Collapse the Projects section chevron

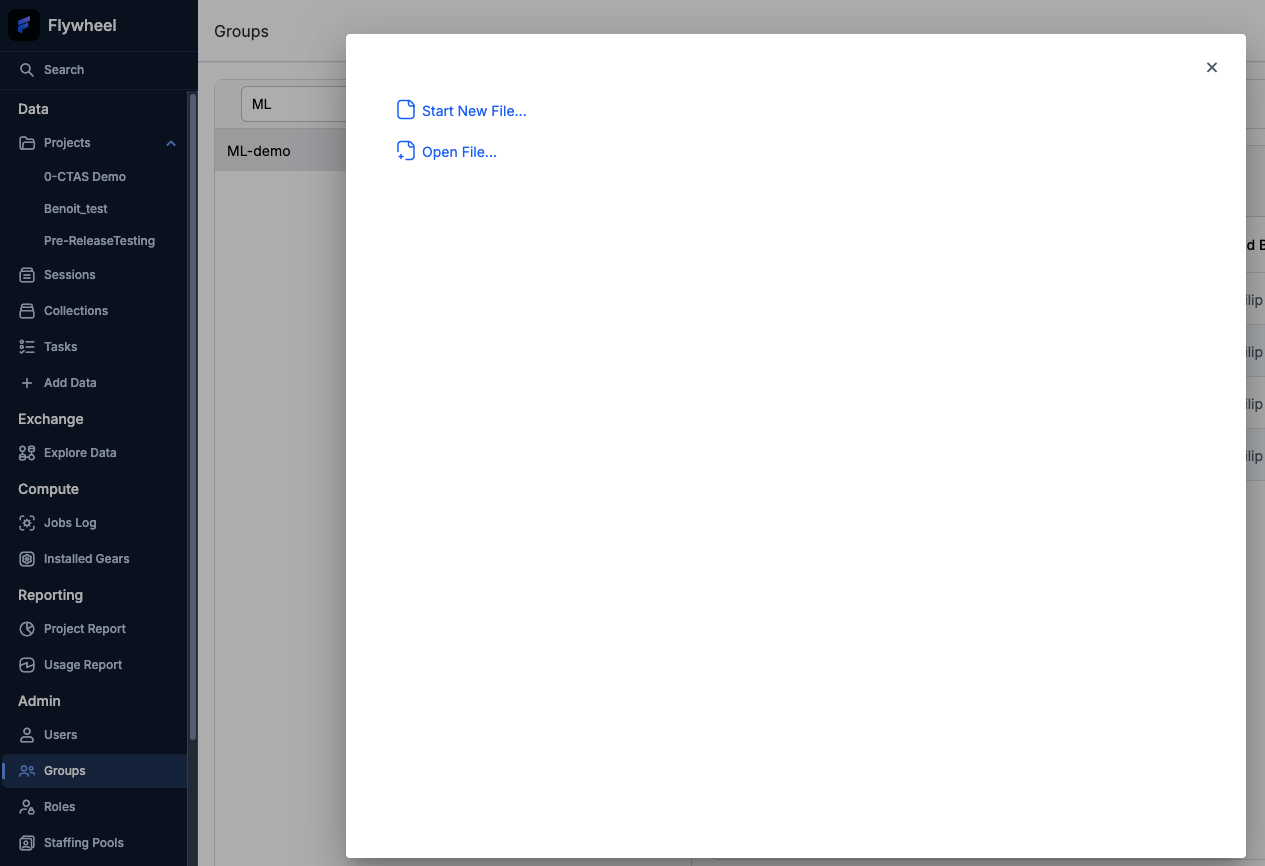(170, 143)
